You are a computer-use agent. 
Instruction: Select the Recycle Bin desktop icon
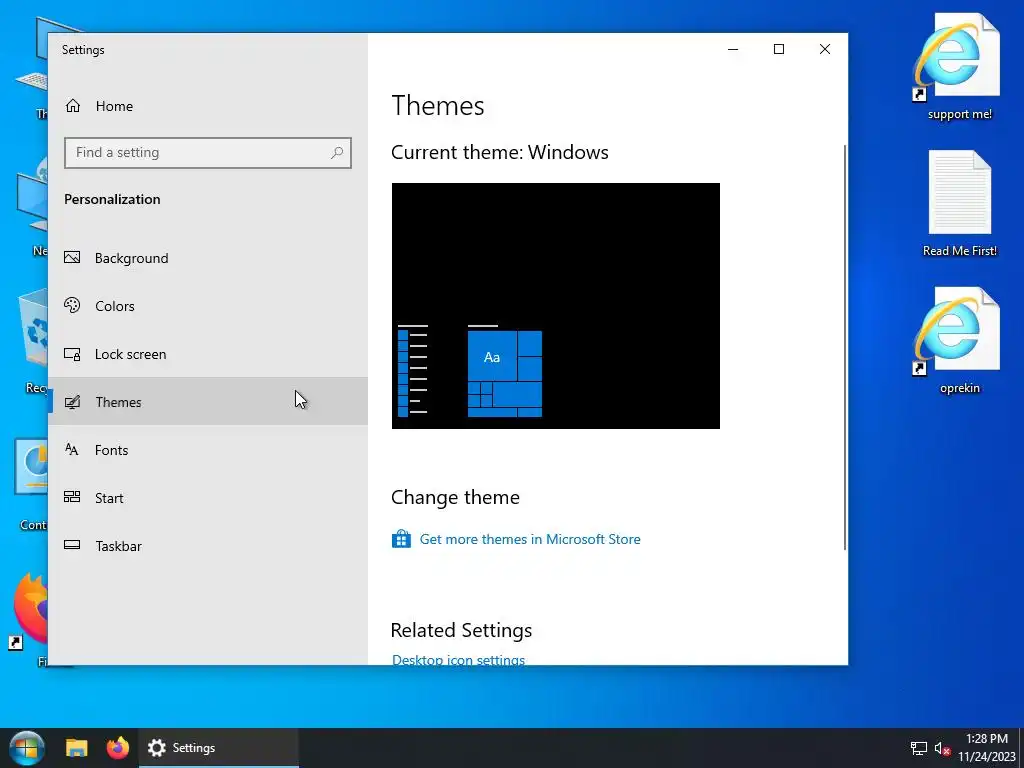34,343
